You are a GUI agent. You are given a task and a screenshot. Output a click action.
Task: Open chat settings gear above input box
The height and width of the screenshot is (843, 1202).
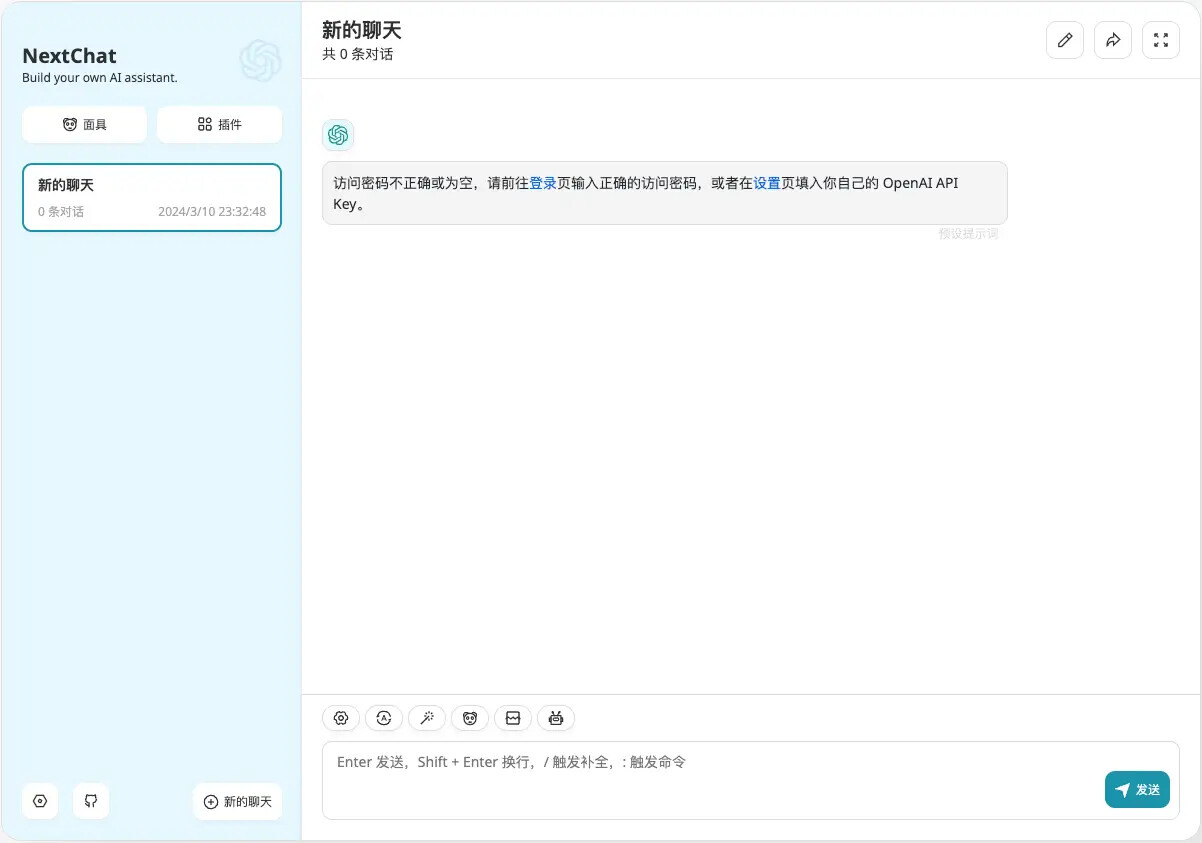(x=341, y=718)
